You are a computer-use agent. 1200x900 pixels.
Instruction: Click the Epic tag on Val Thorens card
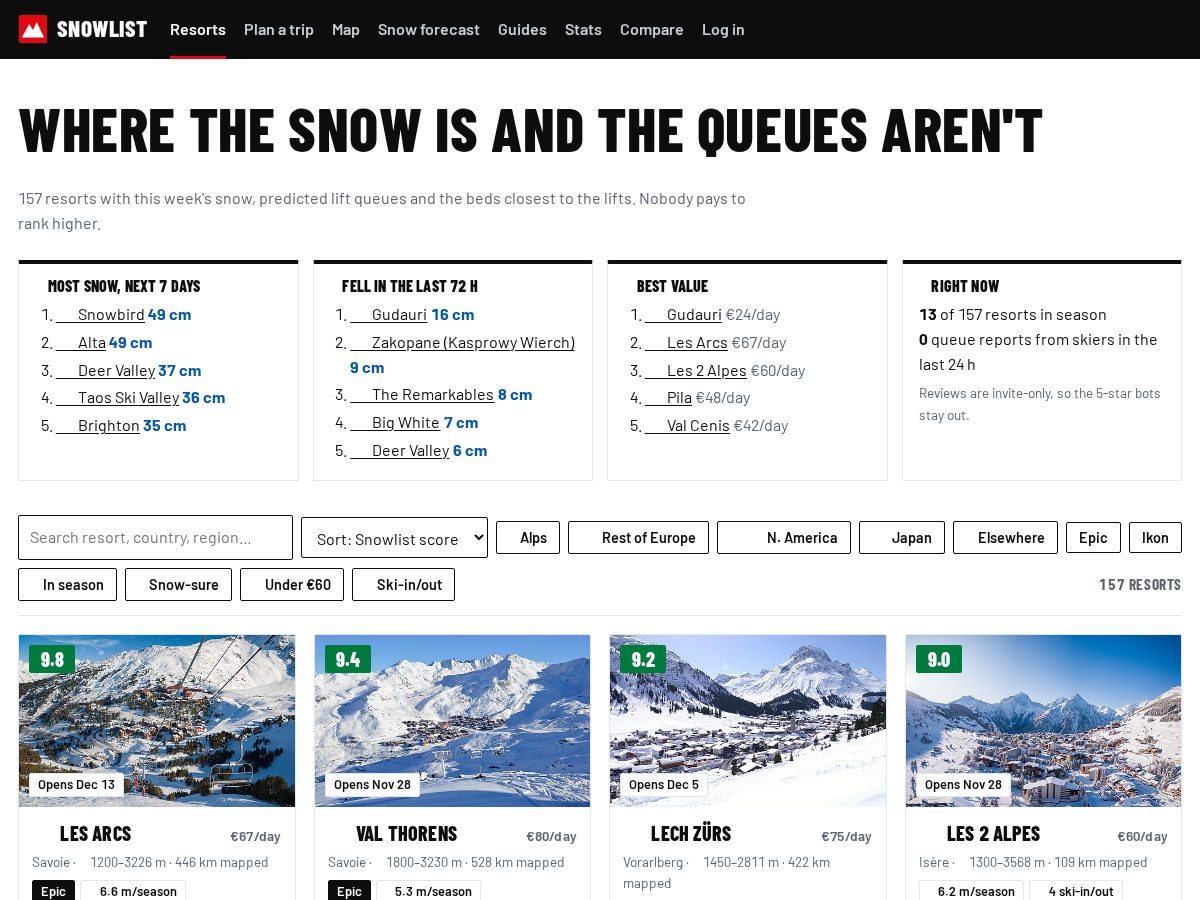coord(349,891)
